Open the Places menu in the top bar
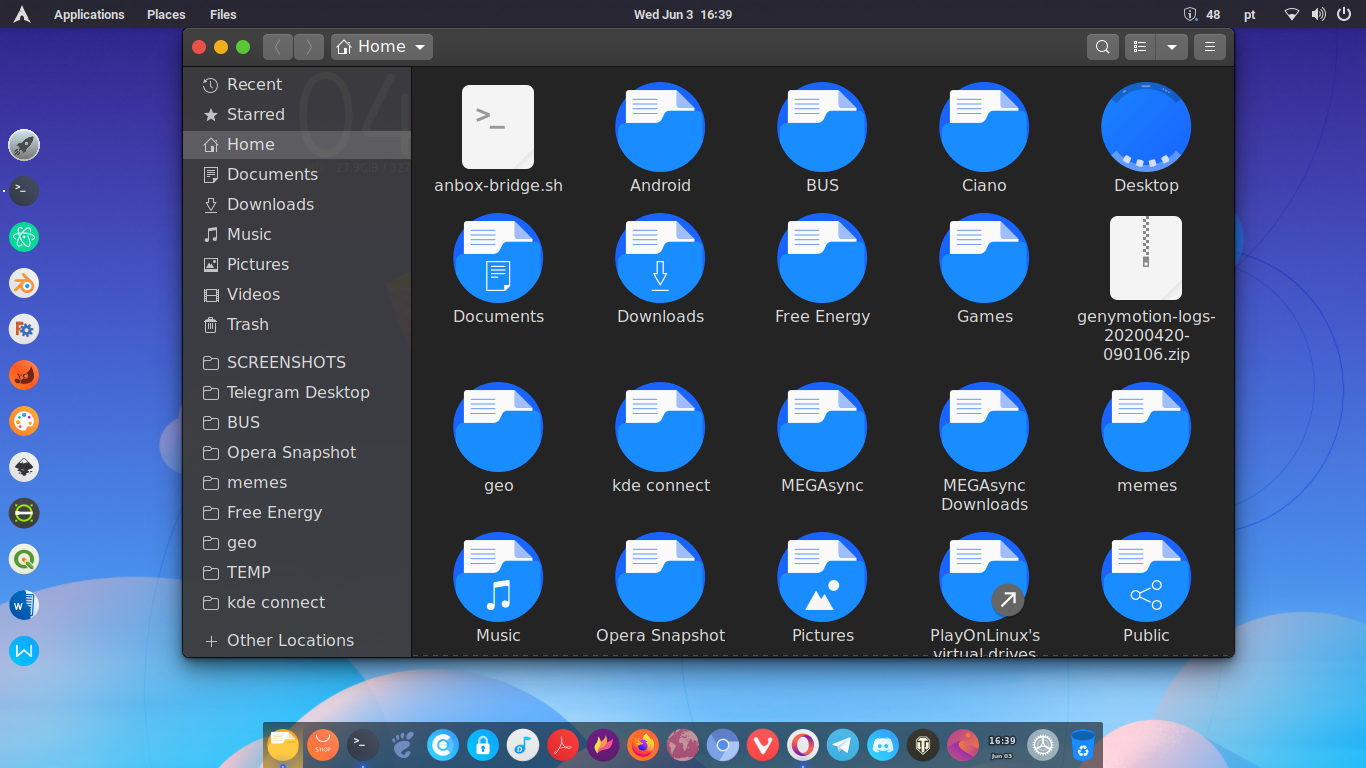The width and height of the screenshot is (1366, 768). point(166,15)
